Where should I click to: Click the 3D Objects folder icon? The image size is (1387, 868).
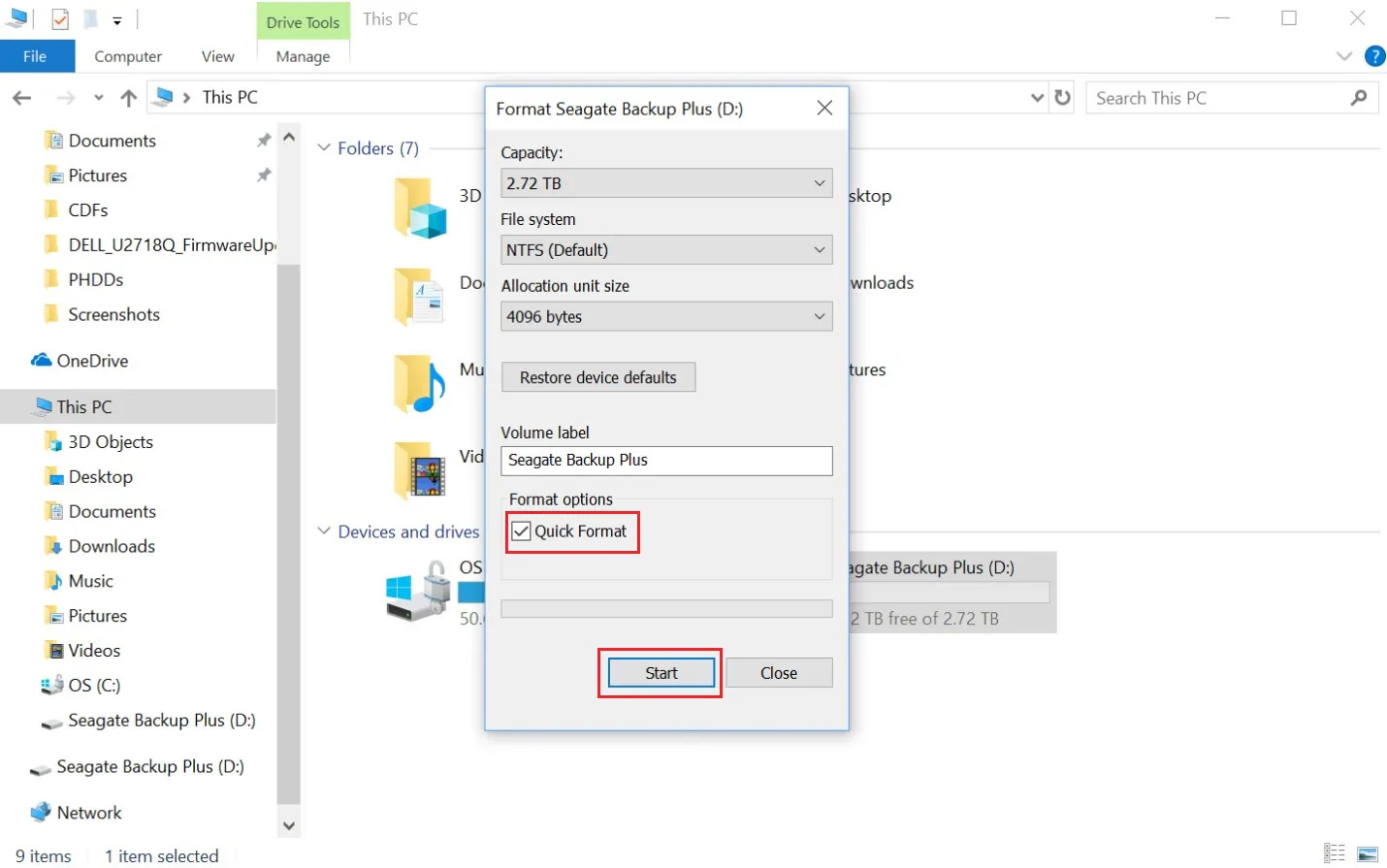(x=420, y=208)
